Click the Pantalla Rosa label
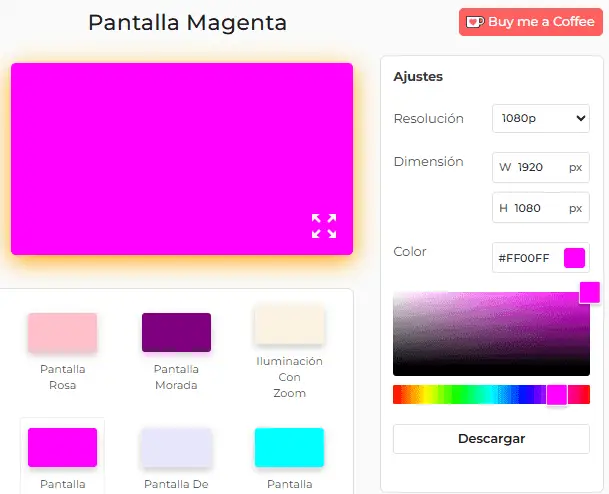Image resolution: width=609 pixels, height=494 pixels. pos(63,377)
